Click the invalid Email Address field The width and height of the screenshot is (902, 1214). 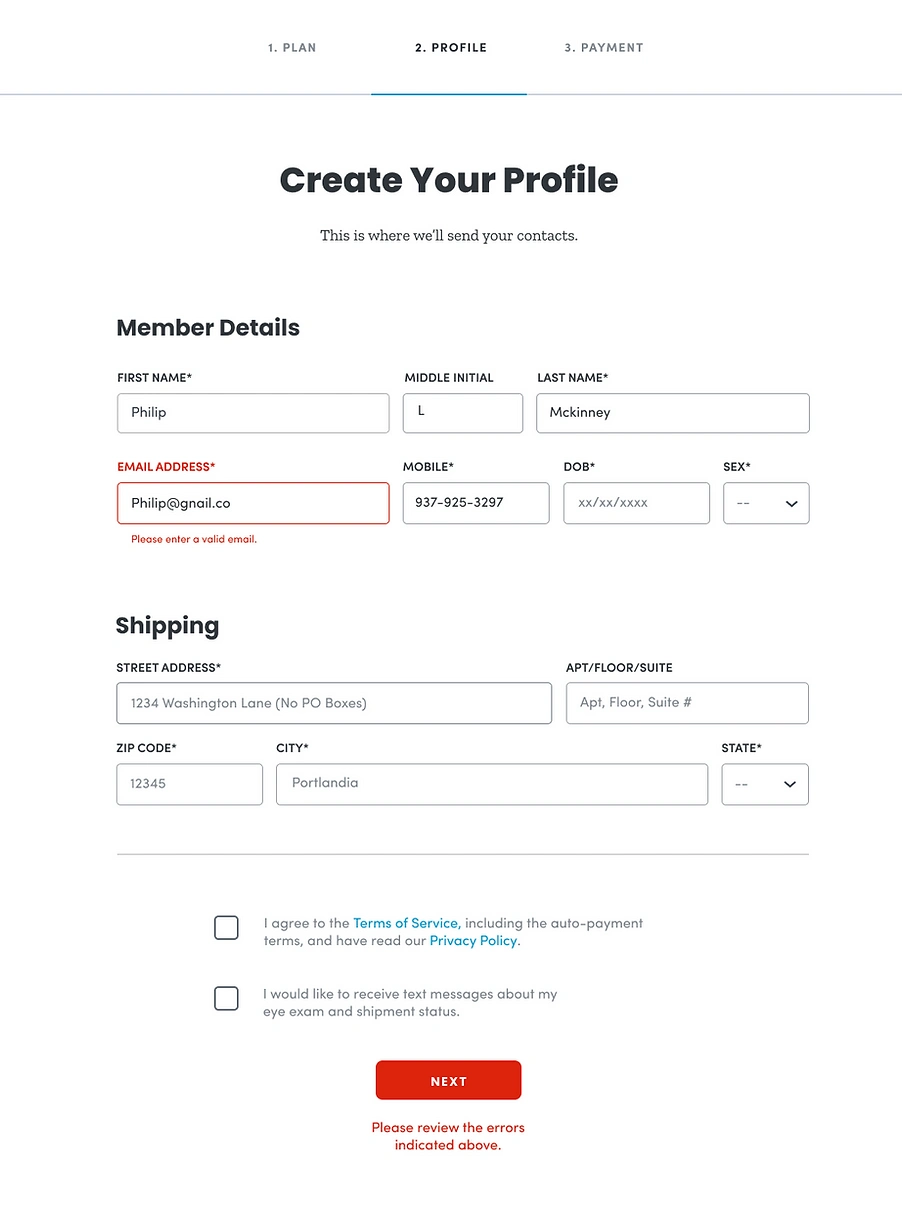[253, 503]
